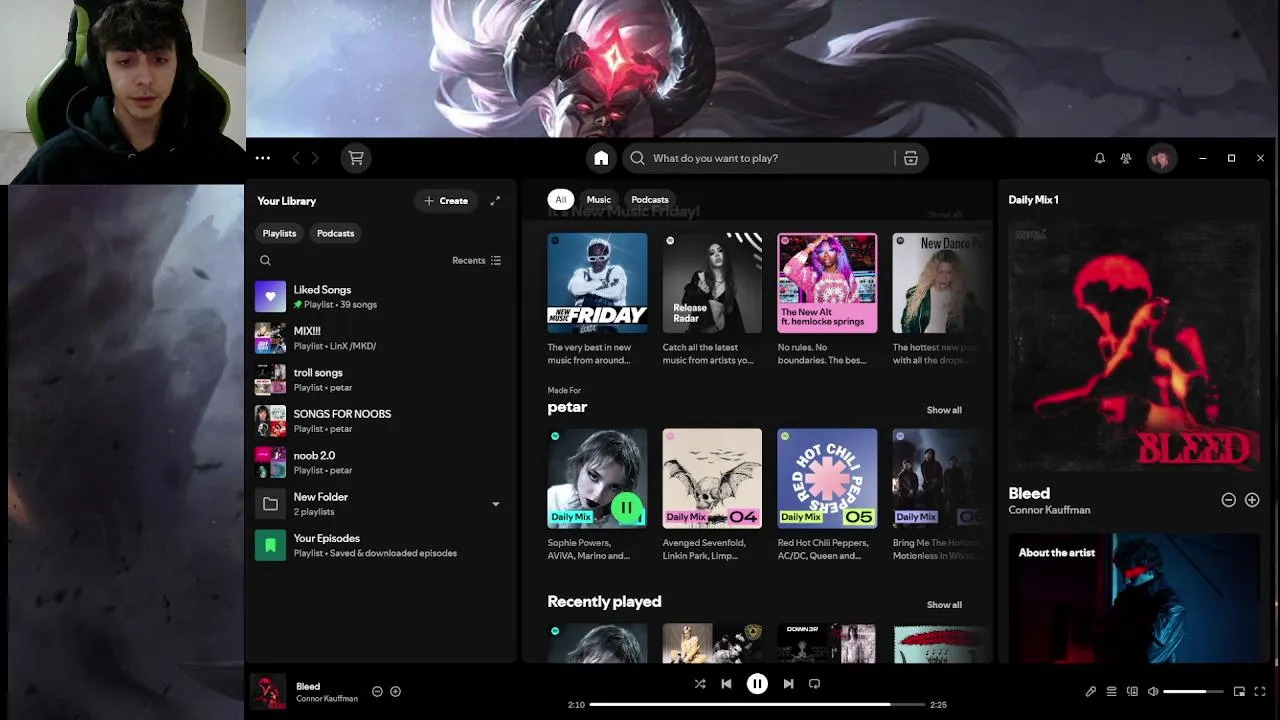1280x720 pixels.
Task: Expand Your Library to full screen
Action: click(495, 201)
